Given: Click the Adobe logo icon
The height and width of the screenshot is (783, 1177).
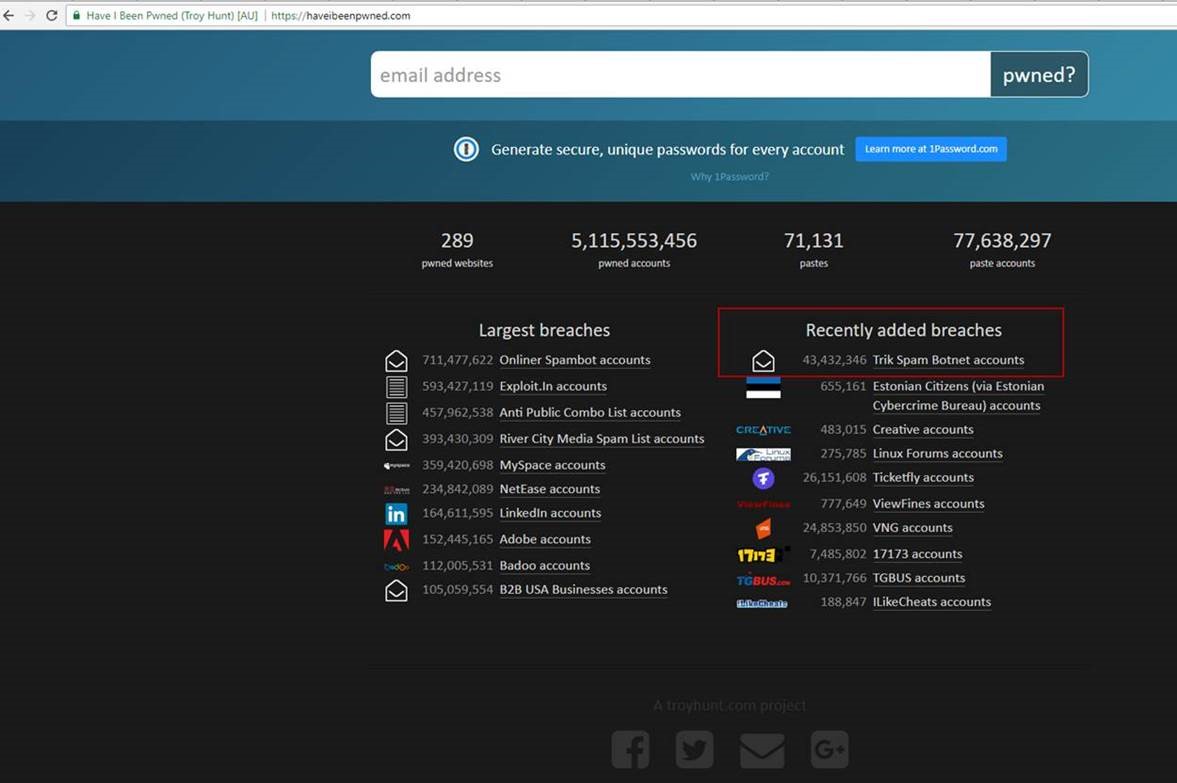Looking at the screenshot, I should (x=396, y=540).
